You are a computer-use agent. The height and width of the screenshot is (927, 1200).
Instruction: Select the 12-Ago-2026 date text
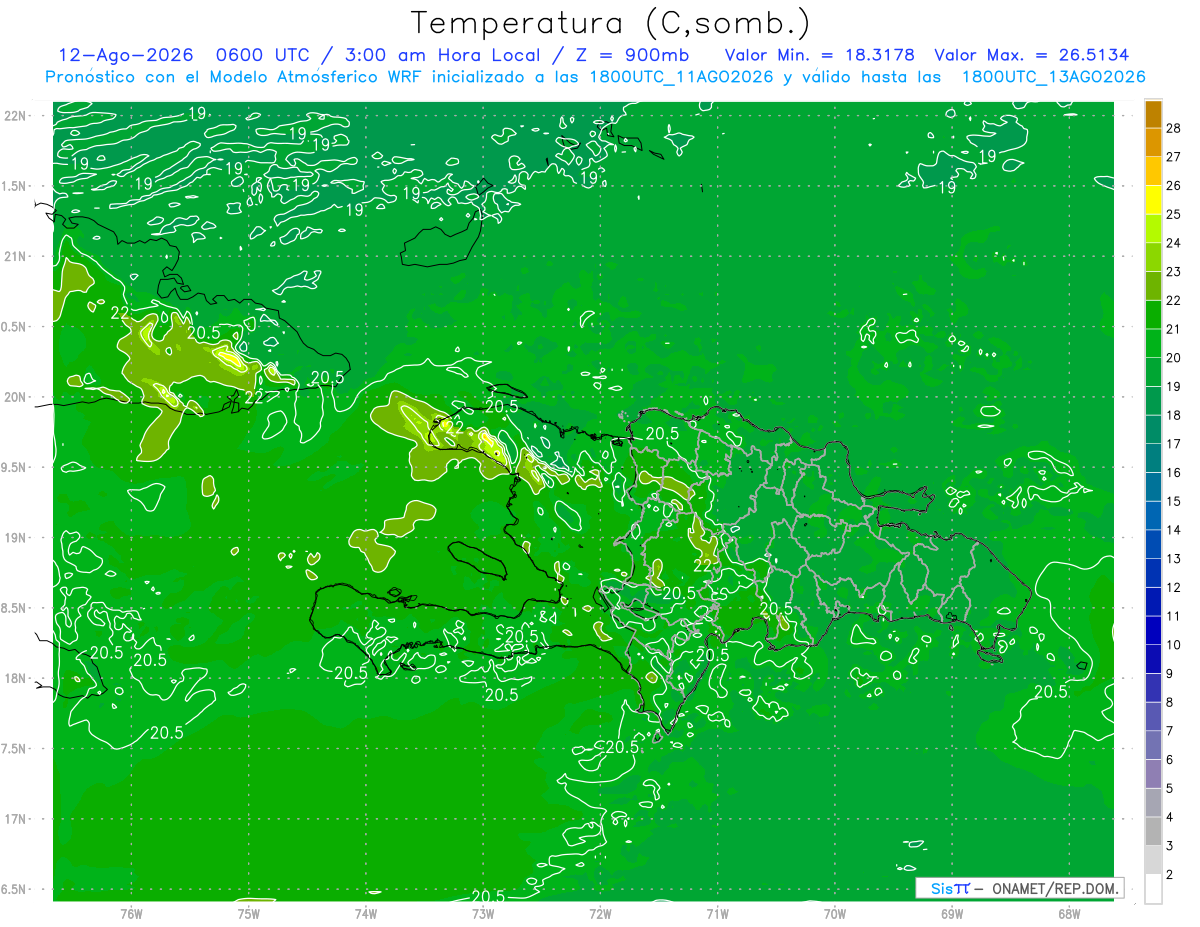click(x=126, y=55)
